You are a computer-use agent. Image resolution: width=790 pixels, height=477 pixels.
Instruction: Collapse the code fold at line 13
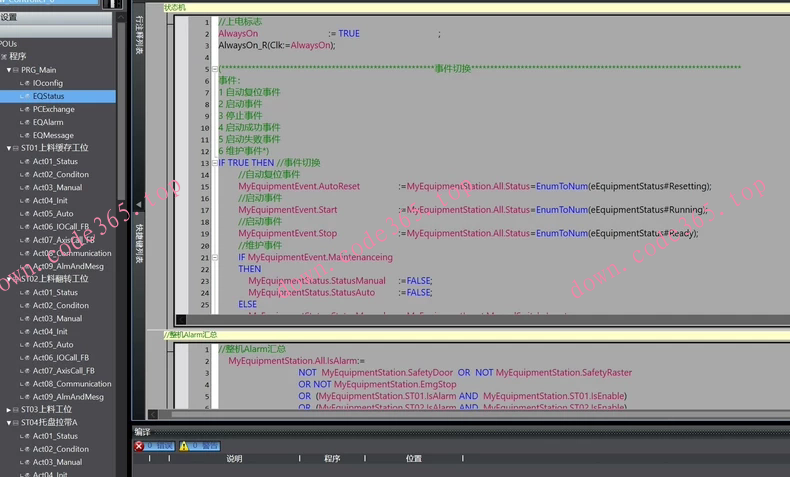click(x=215, y=163)
